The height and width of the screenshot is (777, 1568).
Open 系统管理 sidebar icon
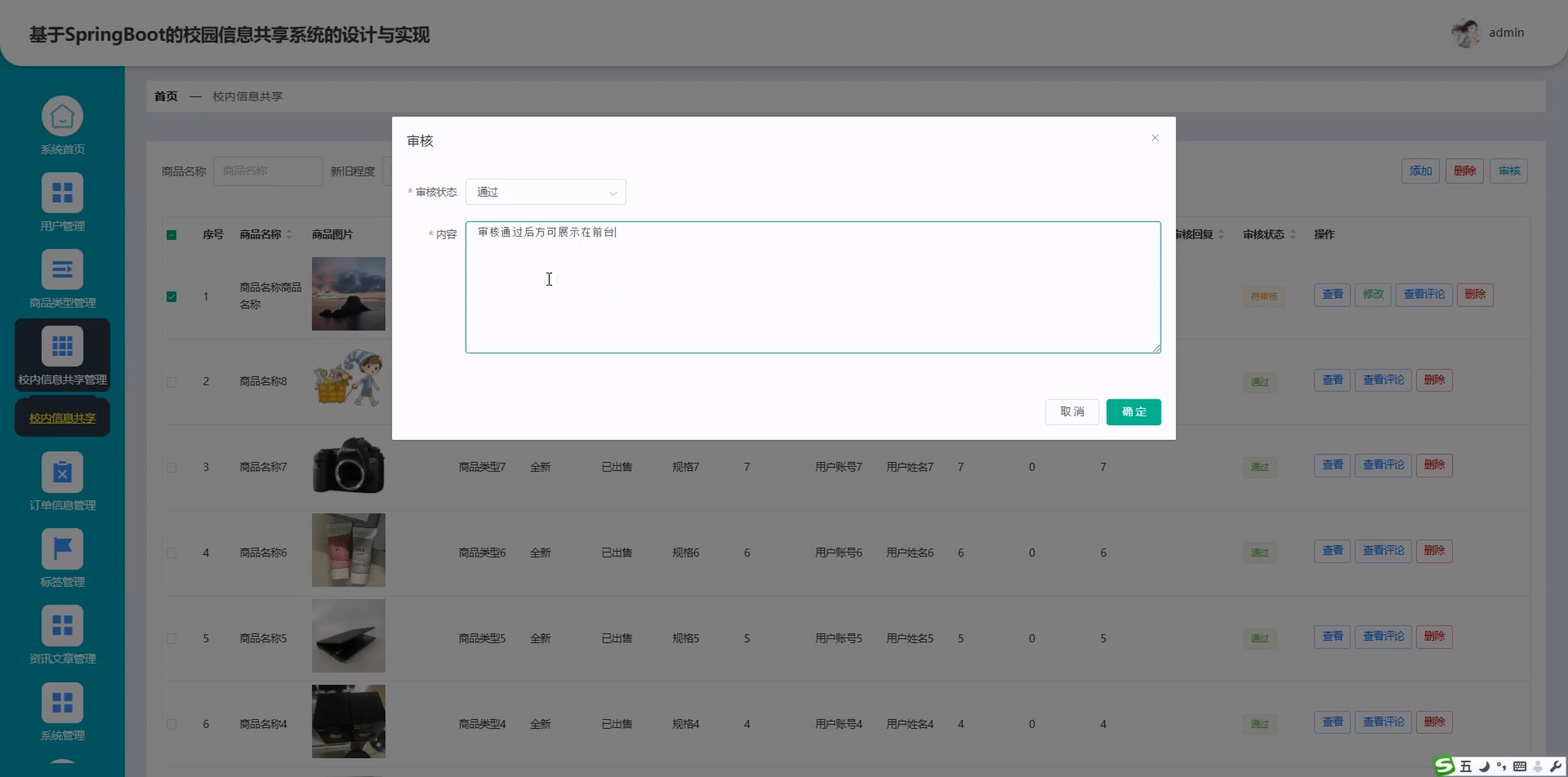click(x=62, y=702)
